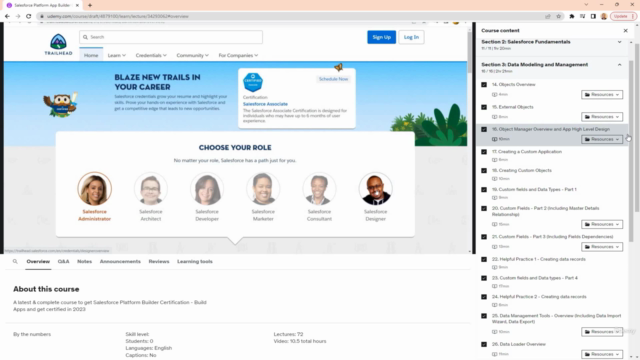Image resolution: width=640 pixels, height=360 pixels.
Task: Click the browser forward arrow
Action: pos(18,16)
